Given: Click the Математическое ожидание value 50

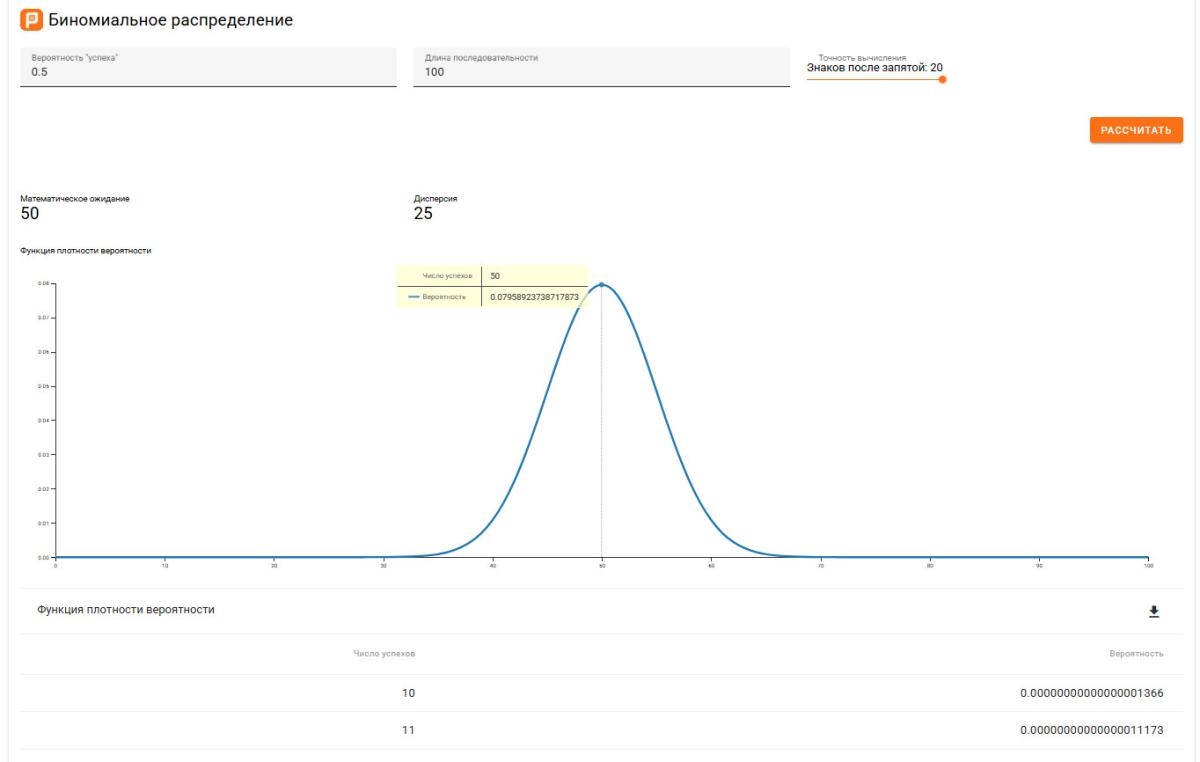Looking at the screenshot, I should (30, 212).
